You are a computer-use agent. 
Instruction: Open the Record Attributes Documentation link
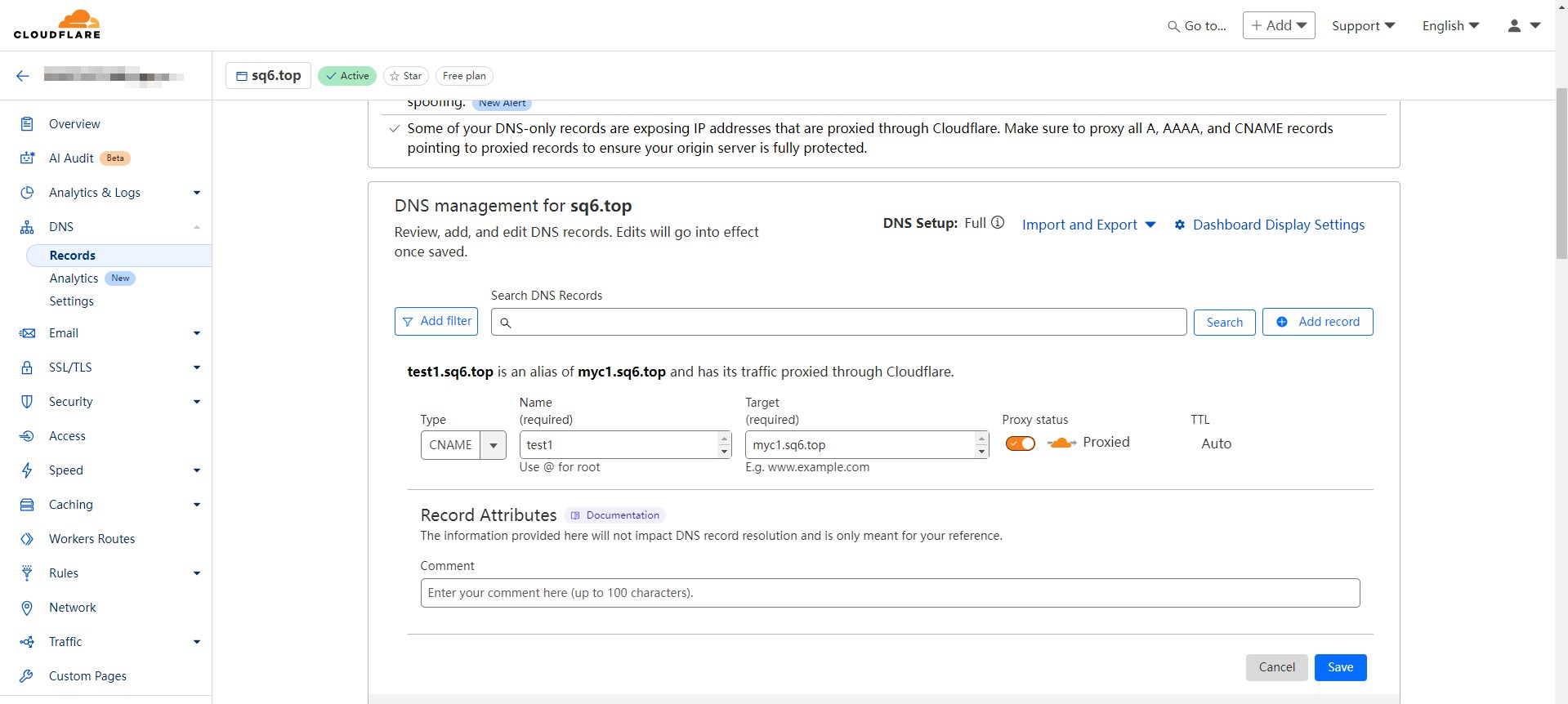(x=614, y=515)
